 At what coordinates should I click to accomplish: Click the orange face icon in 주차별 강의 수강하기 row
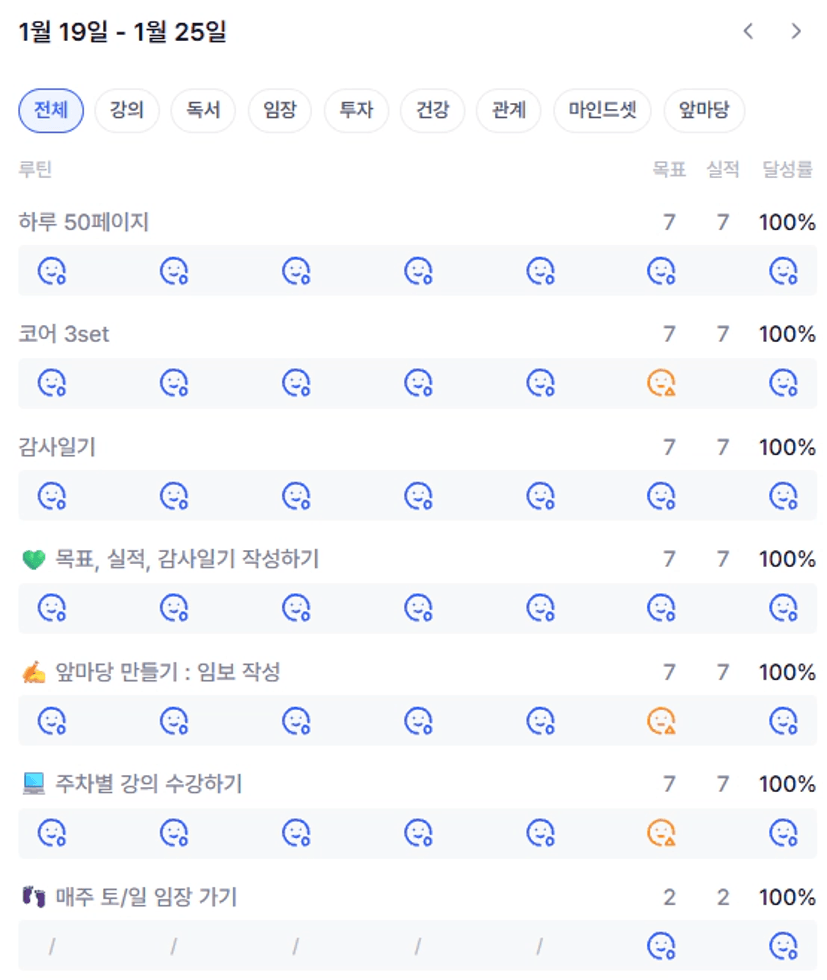tap(661, 832)
